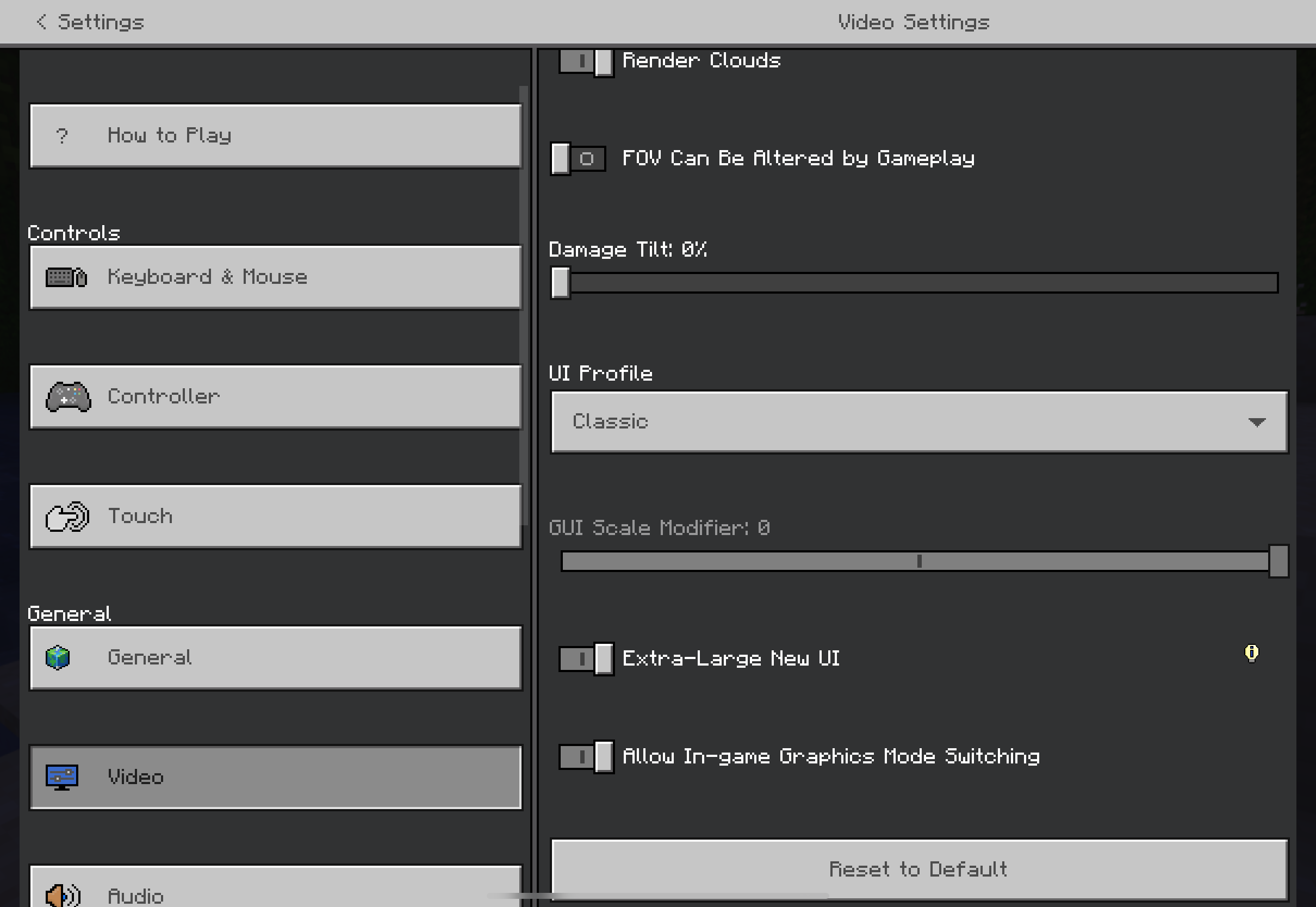This screenshot has height=907, width=1316.
Task: Click the Touch hand pointer icon
Action: click(x=67, y=517)
